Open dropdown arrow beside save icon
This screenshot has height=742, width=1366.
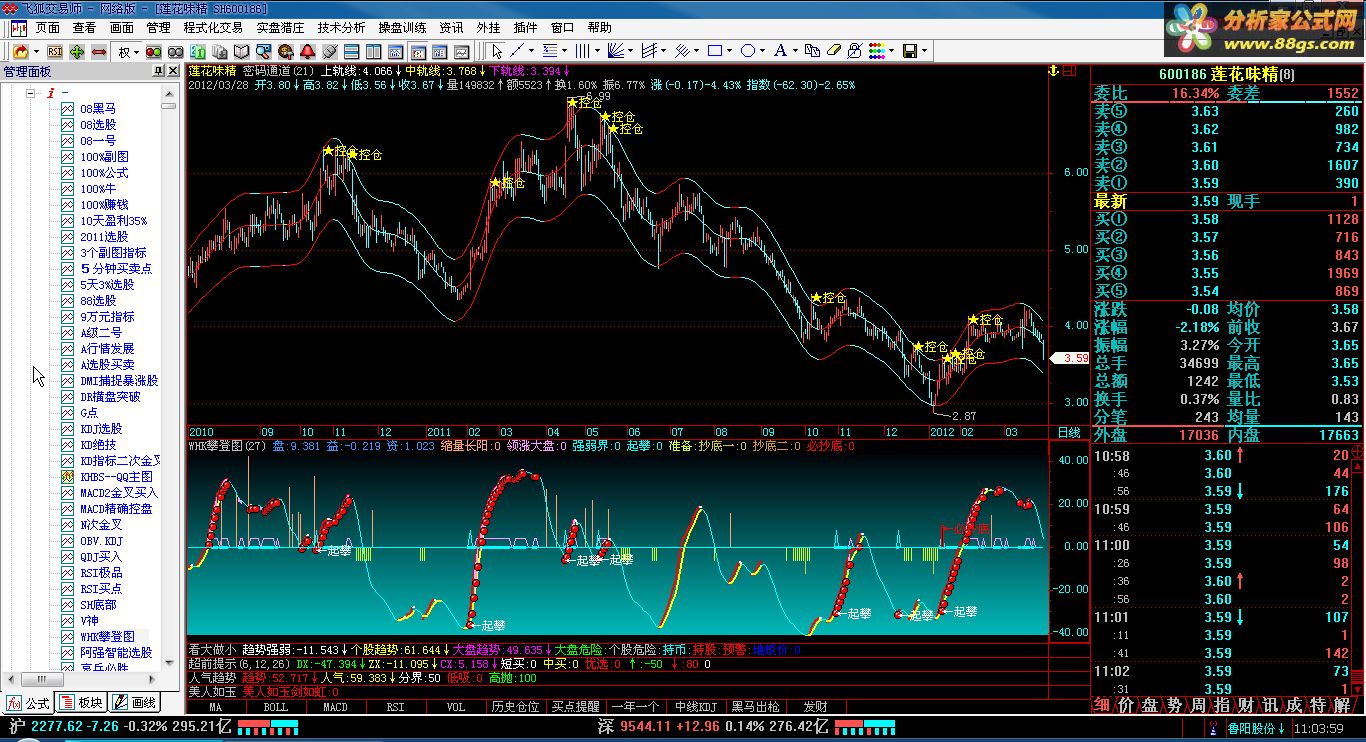[x=924, y=51]
